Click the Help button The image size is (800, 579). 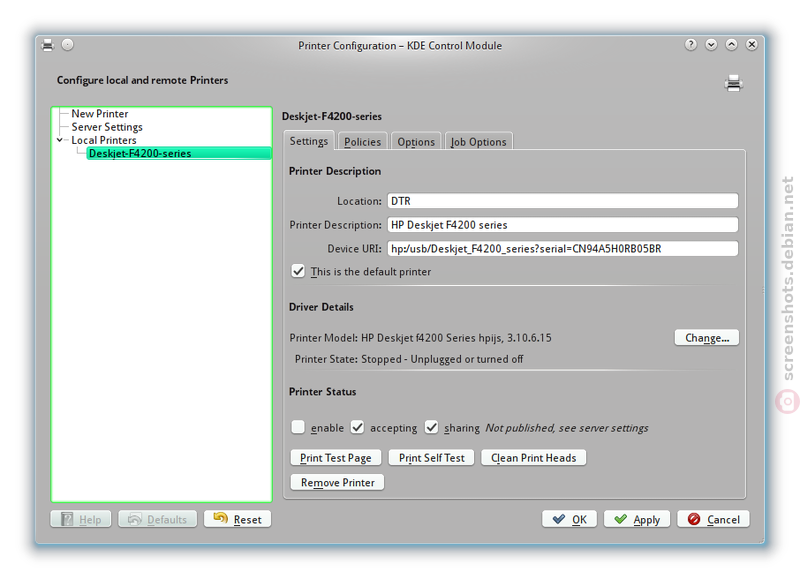point(81,519)
